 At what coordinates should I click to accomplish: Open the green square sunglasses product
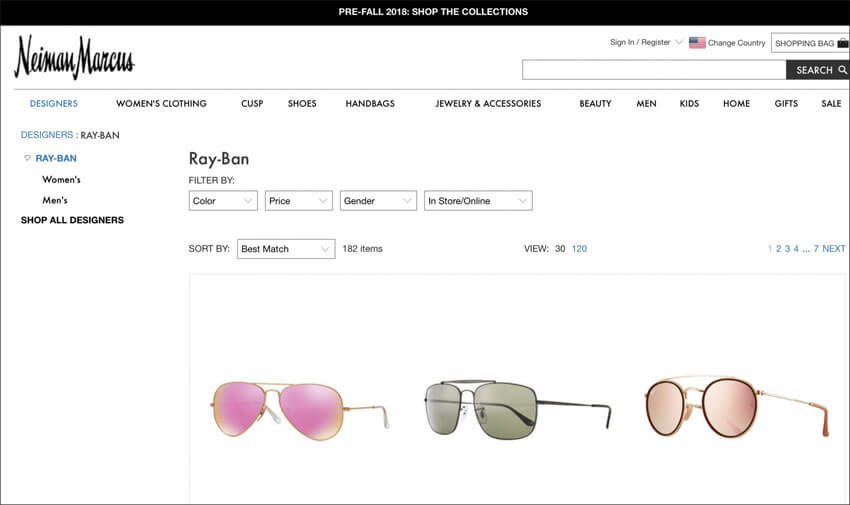[517, 409]
